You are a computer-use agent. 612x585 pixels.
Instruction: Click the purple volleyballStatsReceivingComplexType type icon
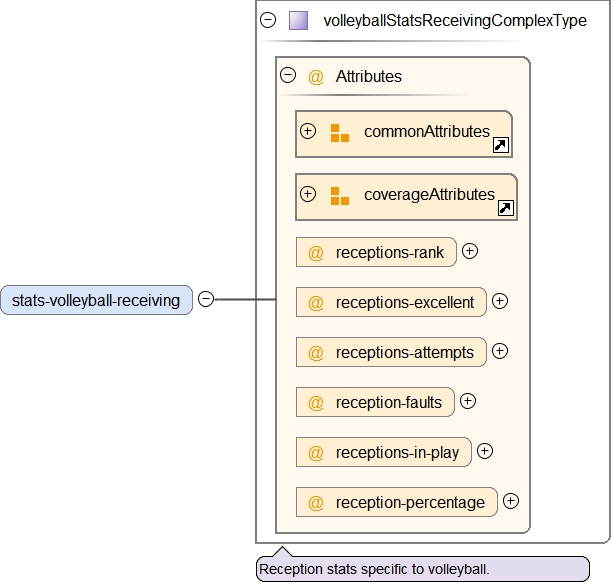pyautogui.click(x=298, y=20)
